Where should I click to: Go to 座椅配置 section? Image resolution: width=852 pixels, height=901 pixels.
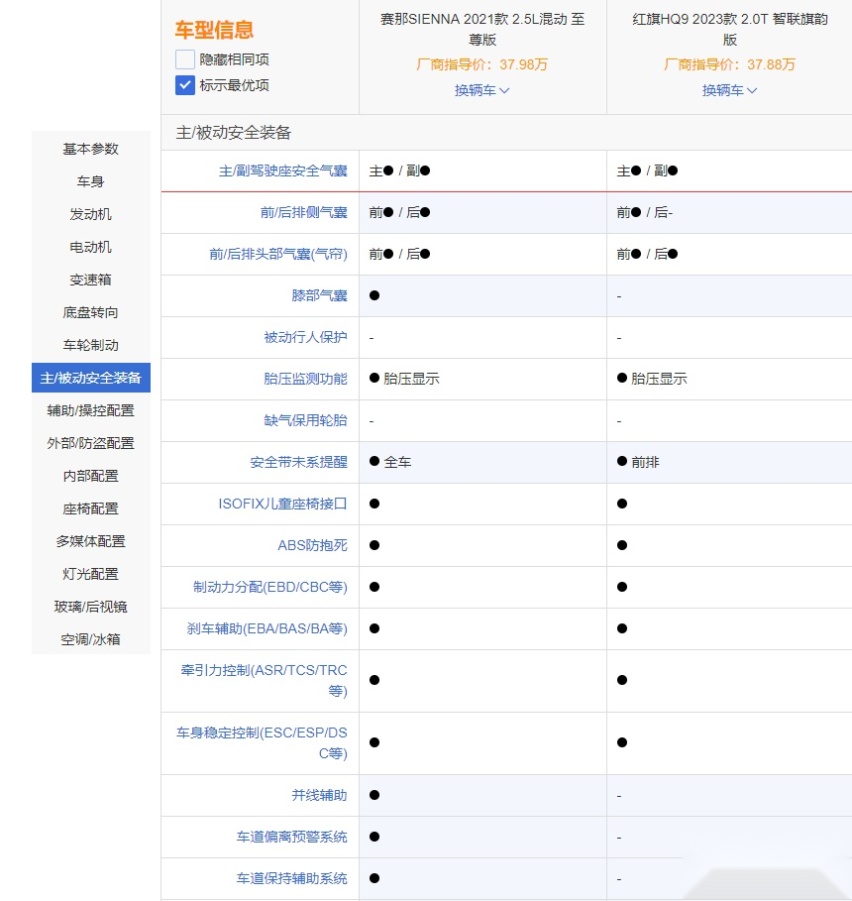click(x=91, y=509)
